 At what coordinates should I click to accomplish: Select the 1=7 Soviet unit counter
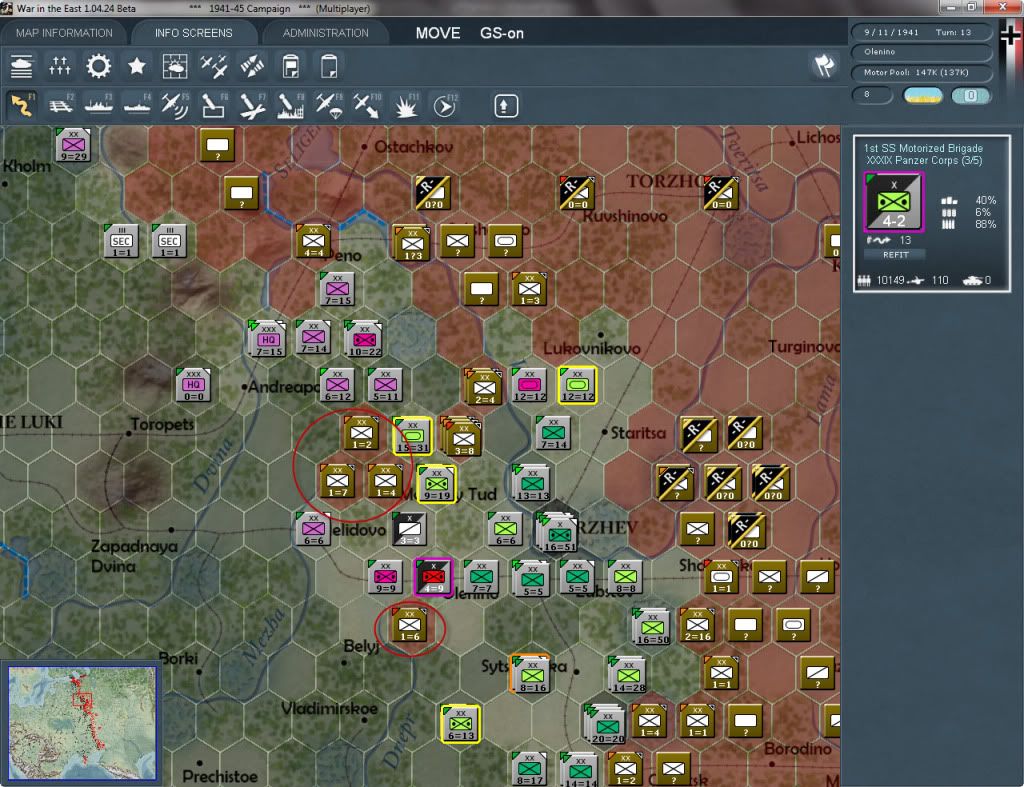click(337, 481)
